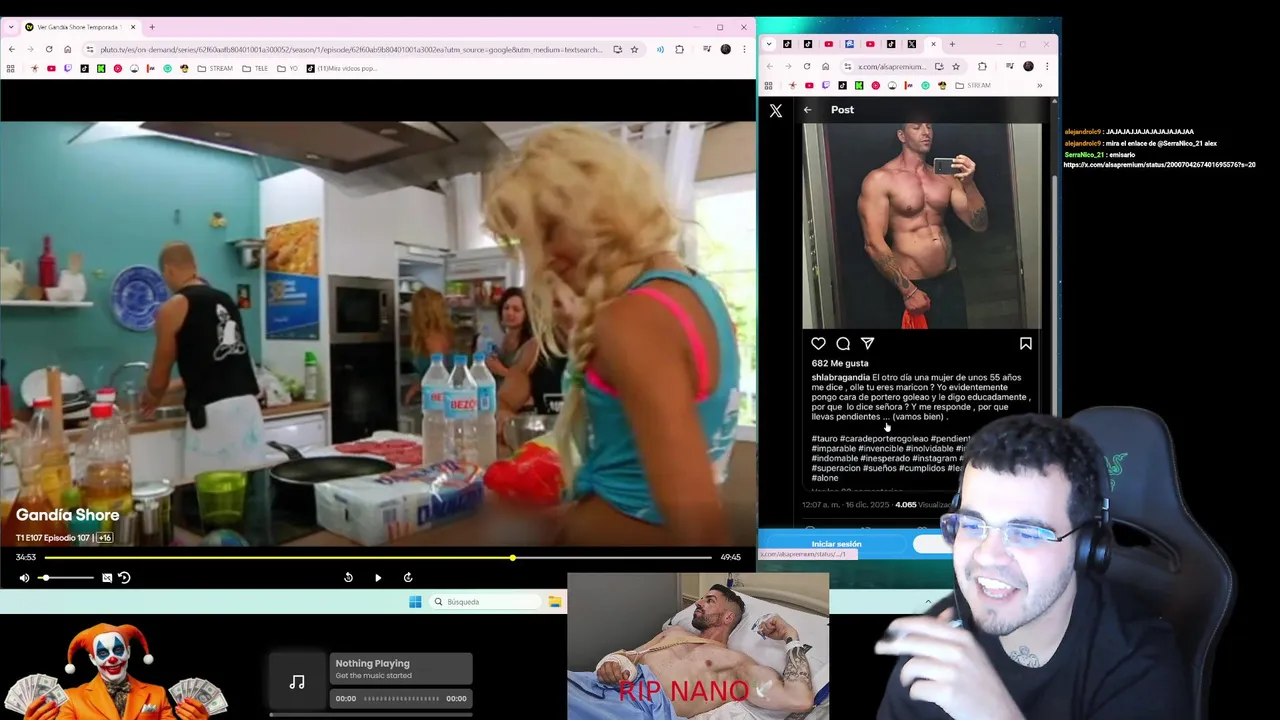Open X home via X logo
The height and width of the screenshot is (720, 1280).
[776, 111]
